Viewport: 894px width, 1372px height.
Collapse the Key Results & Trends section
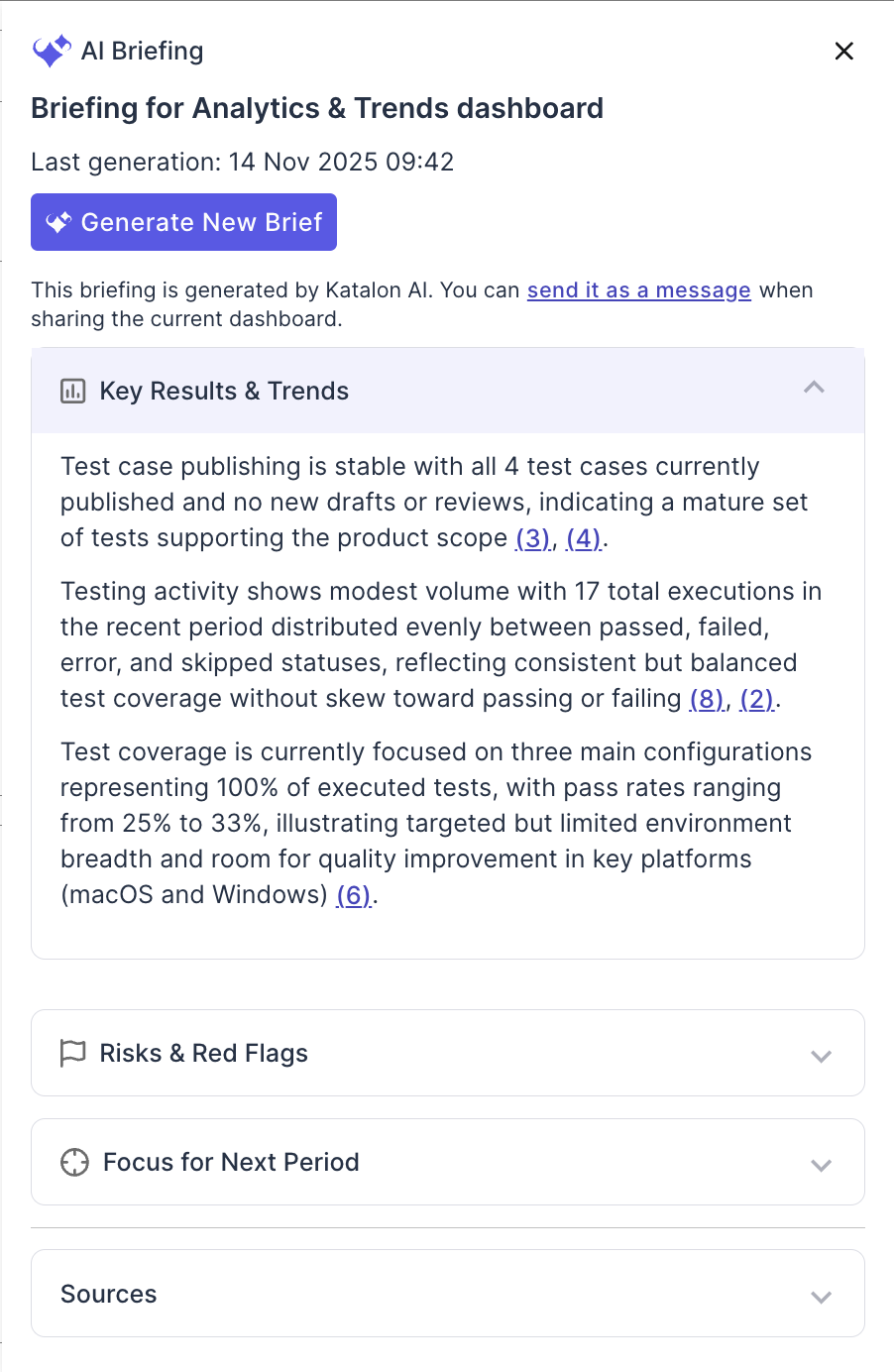pos(814,389)
